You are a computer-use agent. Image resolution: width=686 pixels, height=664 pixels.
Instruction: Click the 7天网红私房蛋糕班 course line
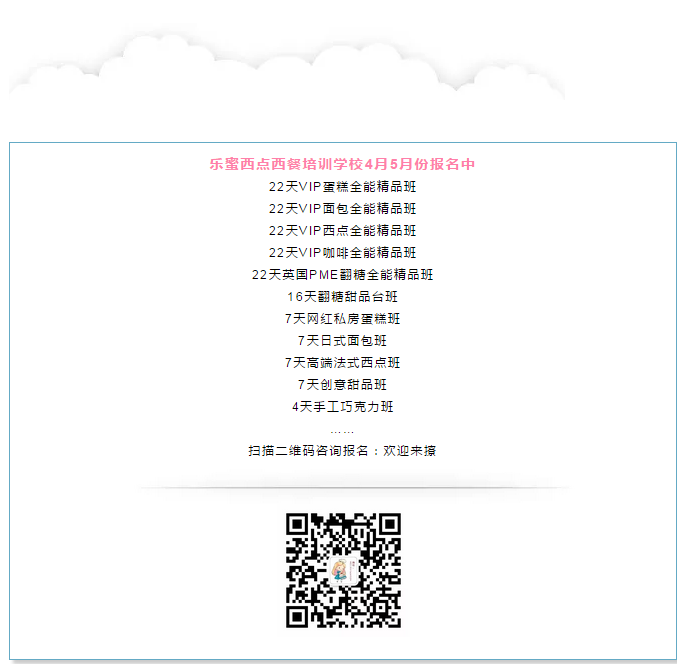[x=342, y=318]
